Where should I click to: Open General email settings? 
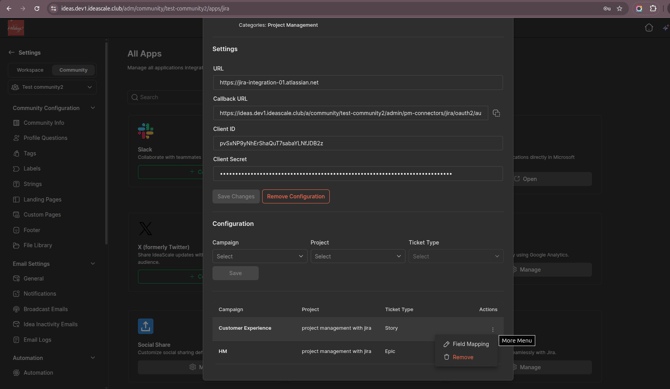(x=33, y=279)
